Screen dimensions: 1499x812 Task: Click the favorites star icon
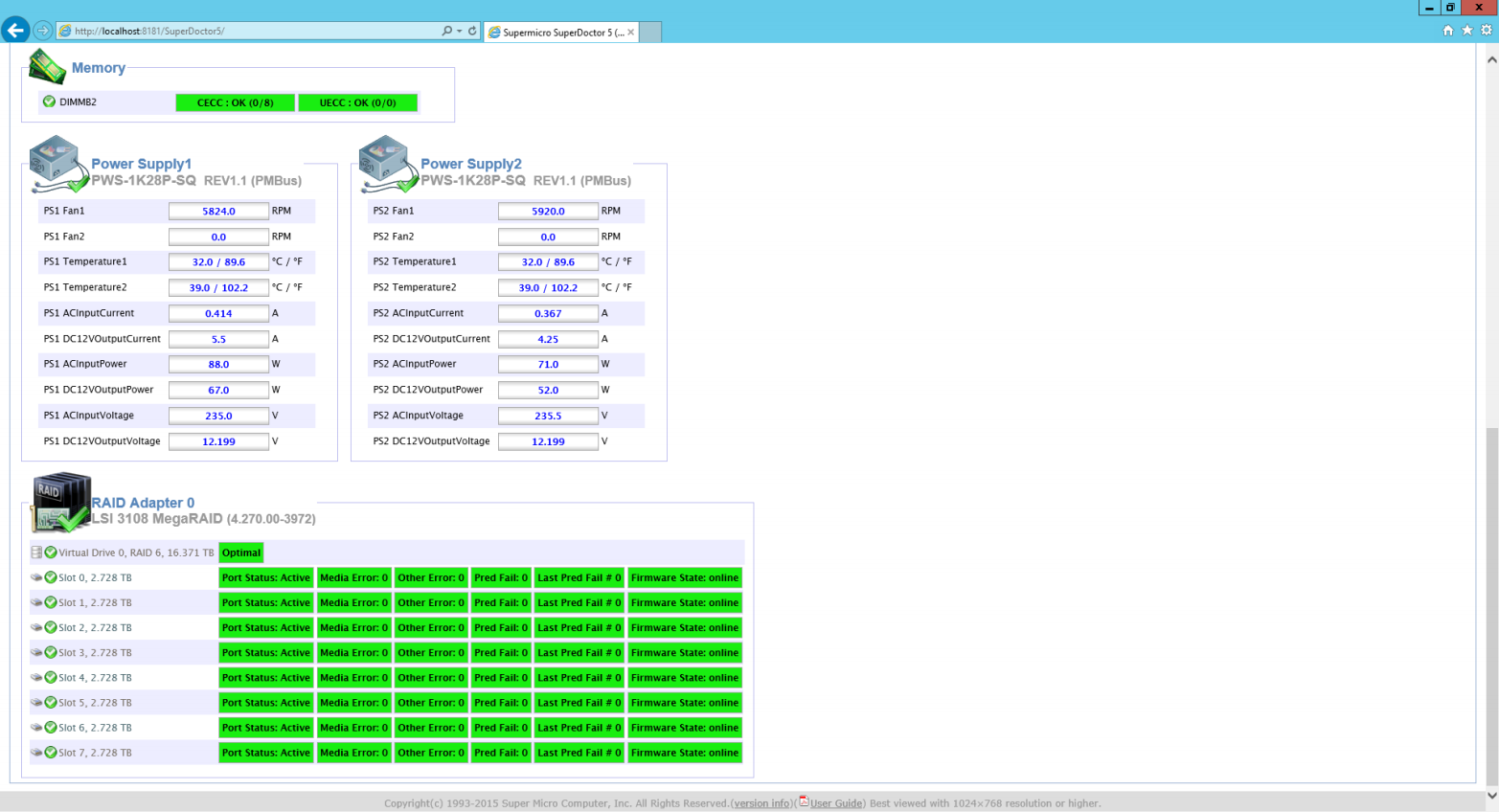tap(1466, 31)
